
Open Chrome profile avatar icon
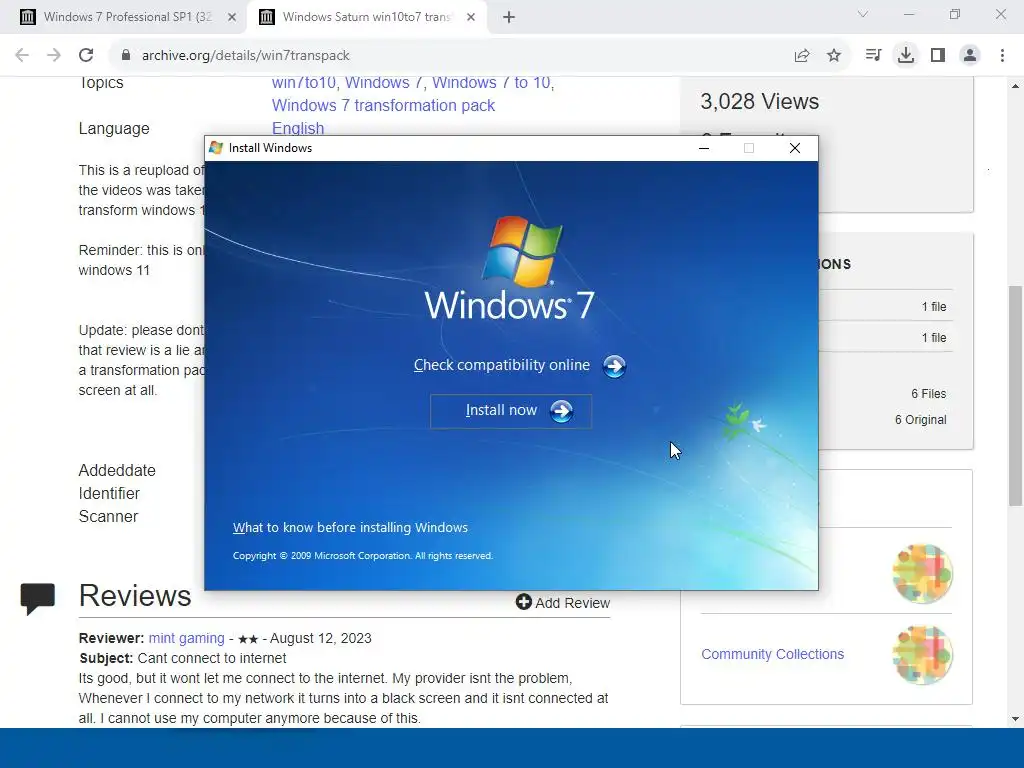pos(970,56)
